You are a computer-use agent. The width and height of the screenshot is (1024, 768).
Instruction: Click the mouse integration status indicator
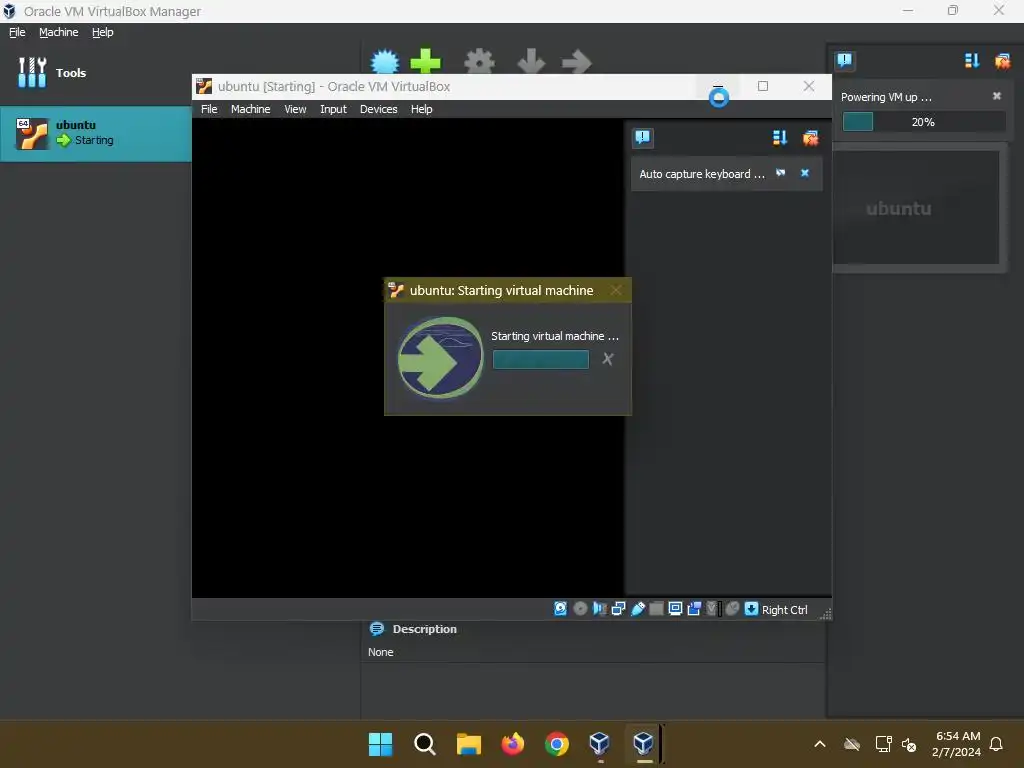click(x=732, y=609)
